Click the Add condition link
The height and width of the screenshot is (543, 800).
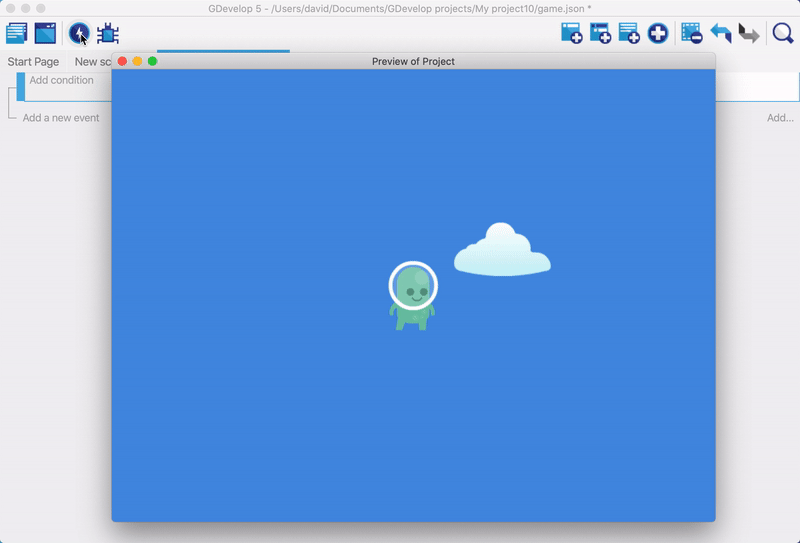61,81
